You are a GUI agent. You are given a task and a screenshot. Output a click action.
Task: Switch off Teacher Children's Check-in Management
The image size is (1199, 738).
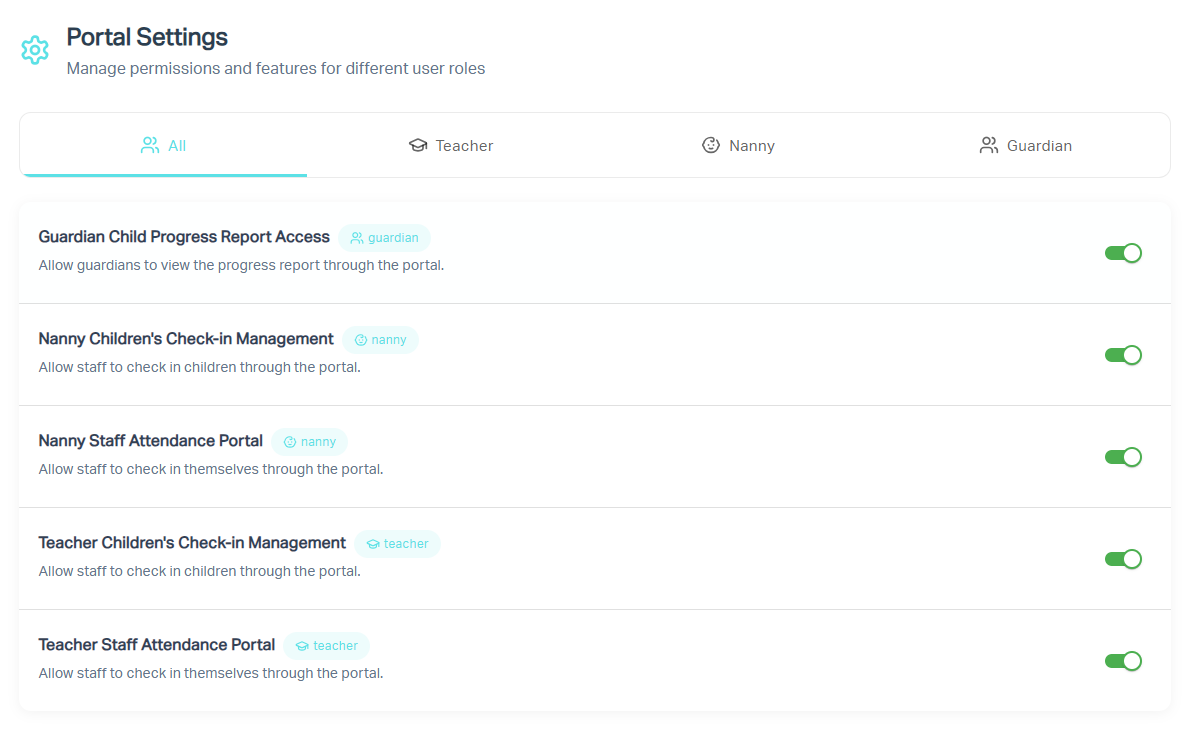pos(1122,559)
